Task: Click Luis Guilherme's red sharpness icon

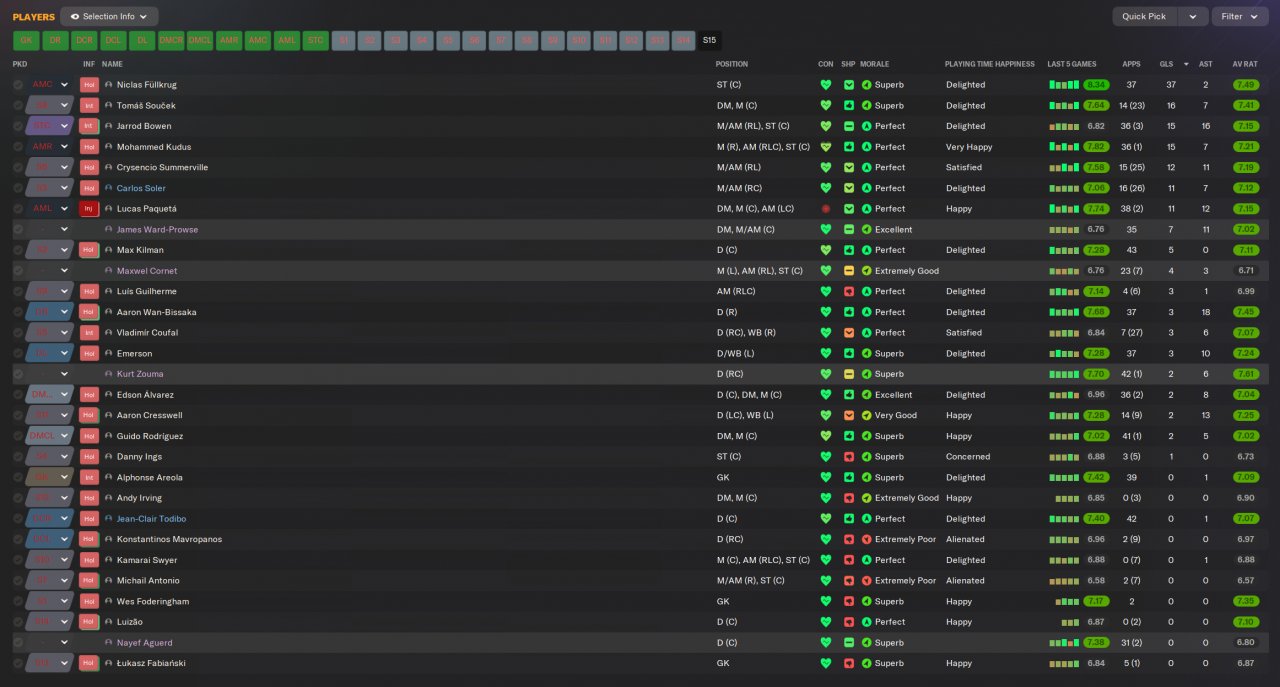Action: coord(849,291)
